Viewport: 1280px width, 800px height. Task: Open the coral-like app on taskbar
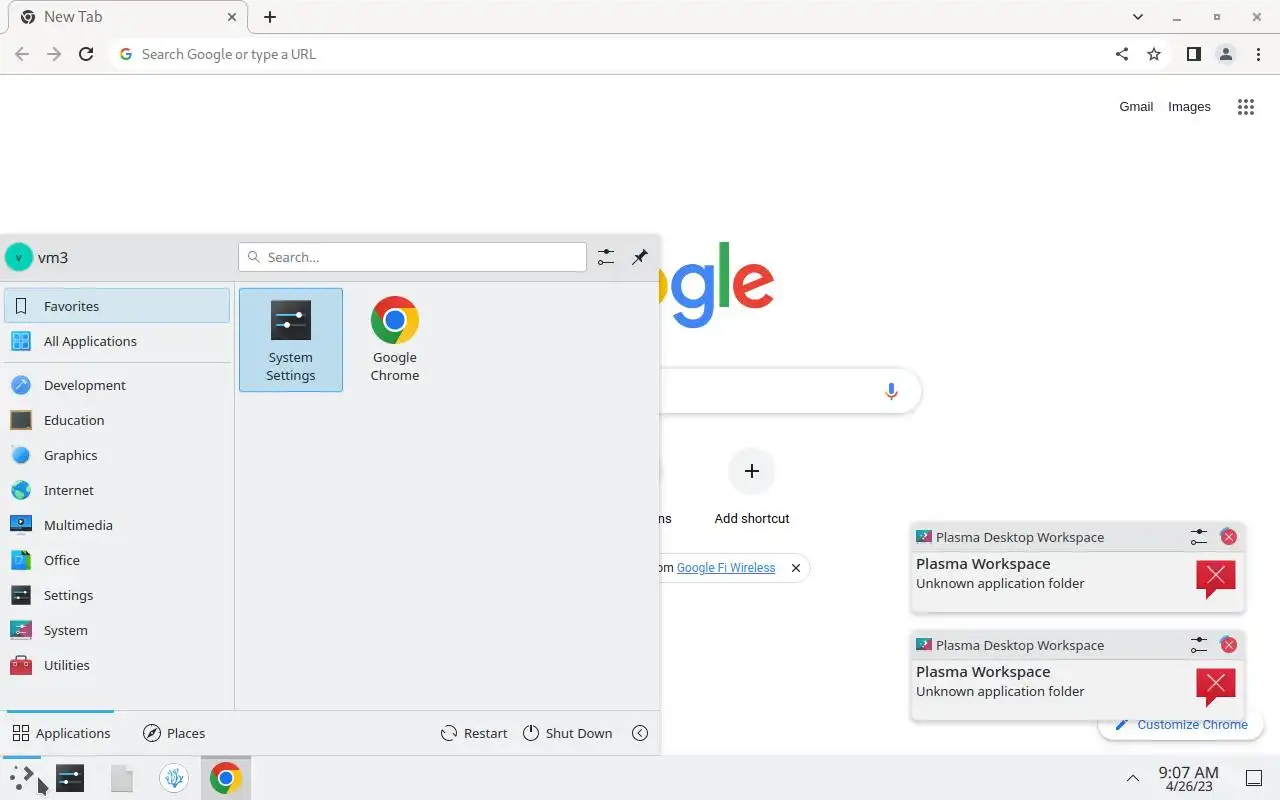click(174, 778)
